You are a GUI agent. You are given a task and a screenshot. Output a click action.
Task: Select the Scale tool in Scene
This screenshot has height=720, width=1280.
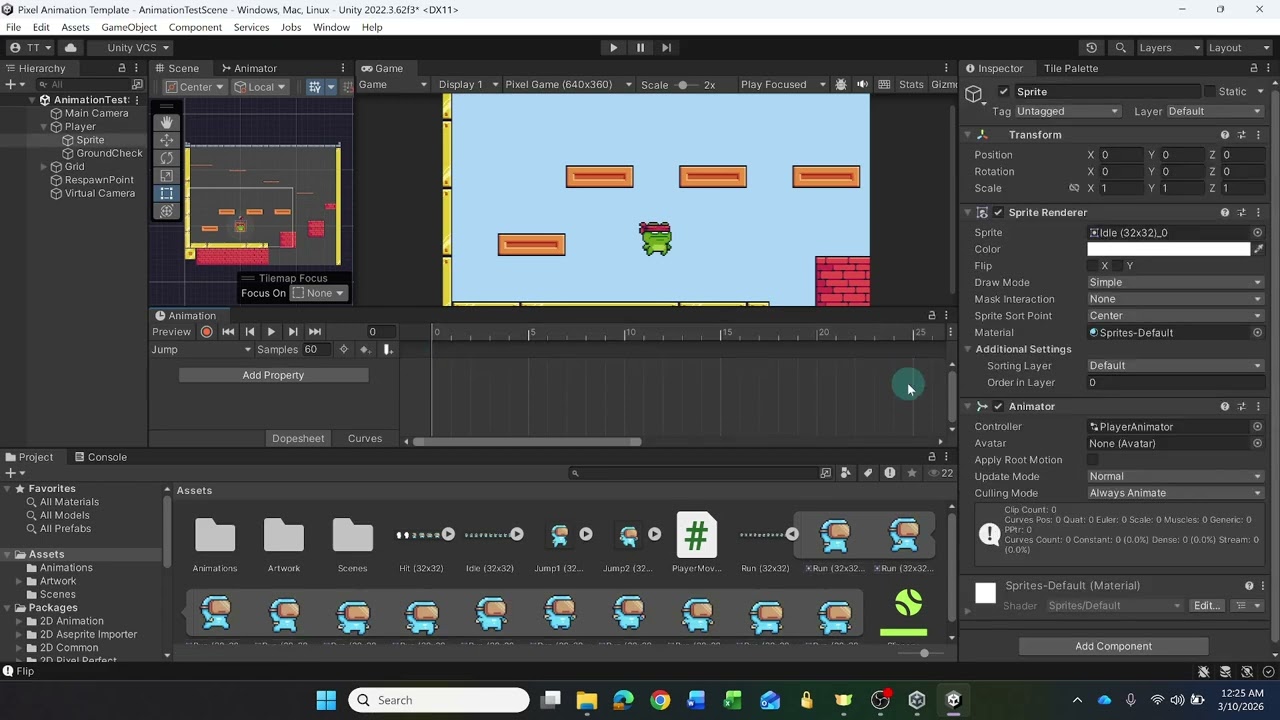166,176
